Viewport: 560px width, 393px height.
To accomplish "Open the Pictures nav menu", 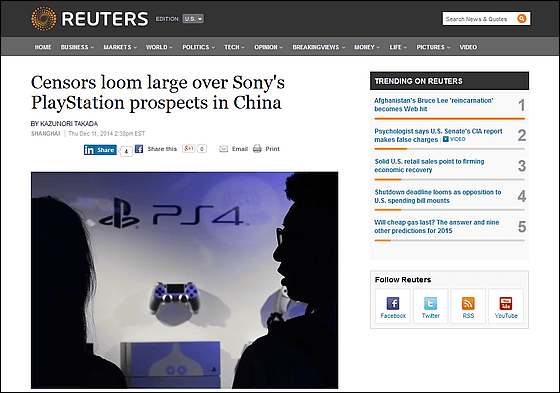I will [x=433, y=47].
